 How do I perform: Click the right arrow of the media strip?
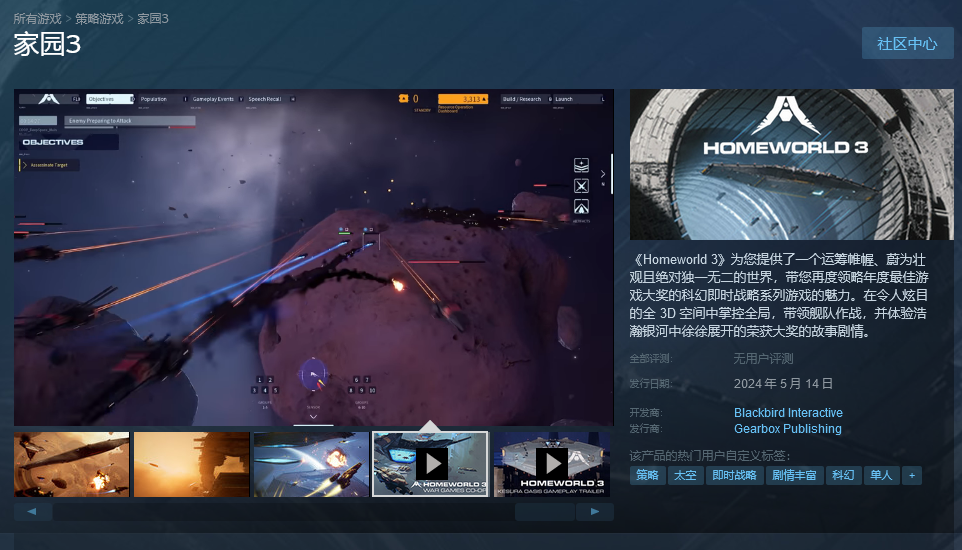click(x=595, y=512)
